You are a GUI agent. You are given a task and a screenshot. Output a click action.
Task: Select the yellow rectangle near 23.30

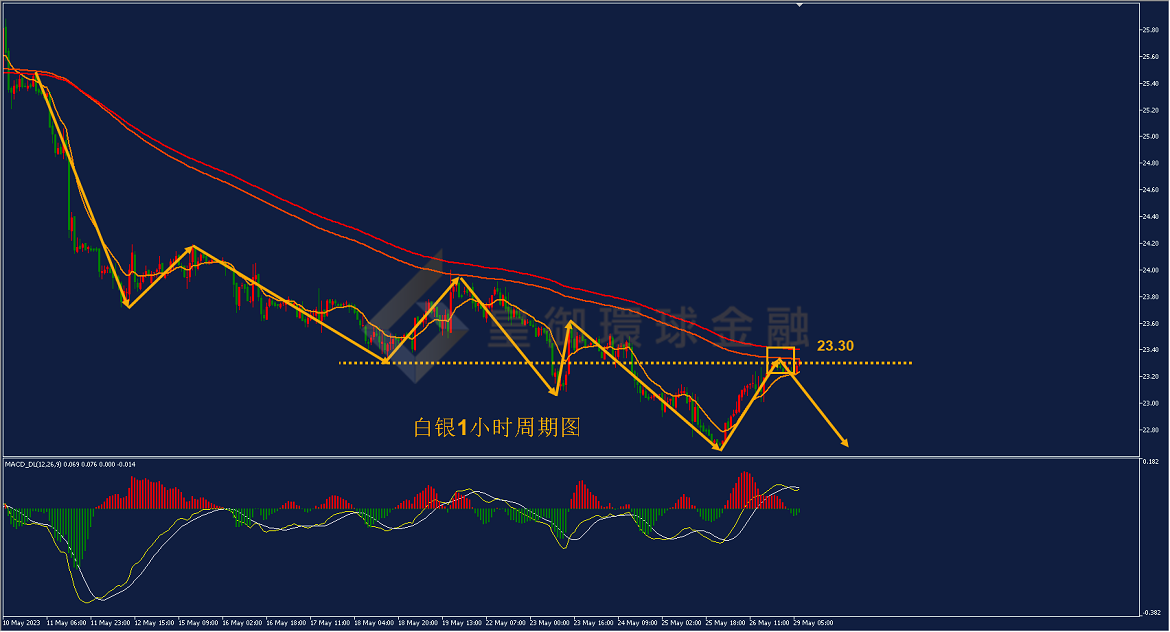pyautogui.click(x=780, y=360)
